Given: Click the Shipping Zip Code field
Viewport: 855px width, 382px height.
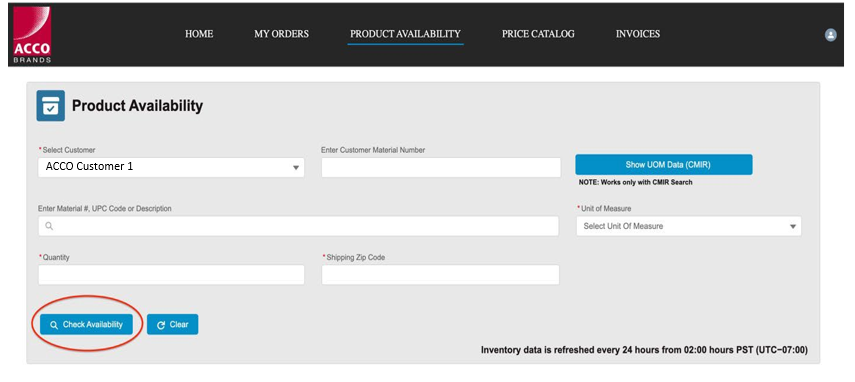Looking at the screenshot, I should click(x=440, y=275).
